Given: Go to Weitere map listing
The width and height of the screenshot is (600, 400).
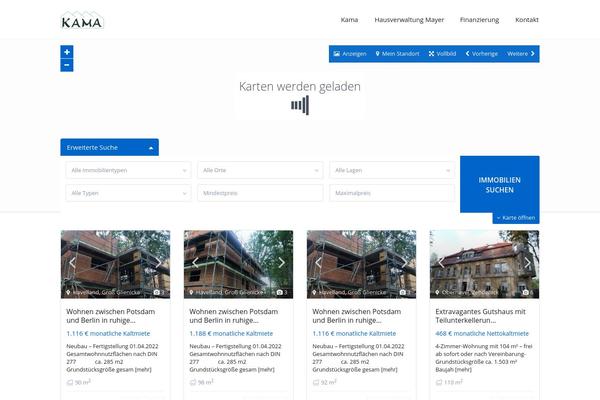Looking at the screenshot, I should tap(521, 54).
